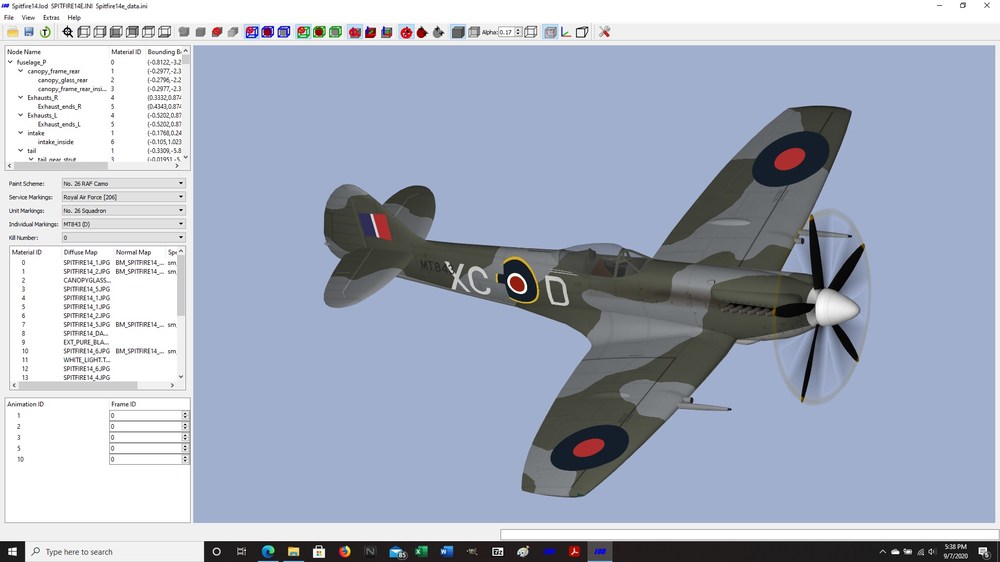The width and height of the screenshot is (1000, 562).
Task: Open the File menu
Action: pyautogui.click(x=9, y=18)
